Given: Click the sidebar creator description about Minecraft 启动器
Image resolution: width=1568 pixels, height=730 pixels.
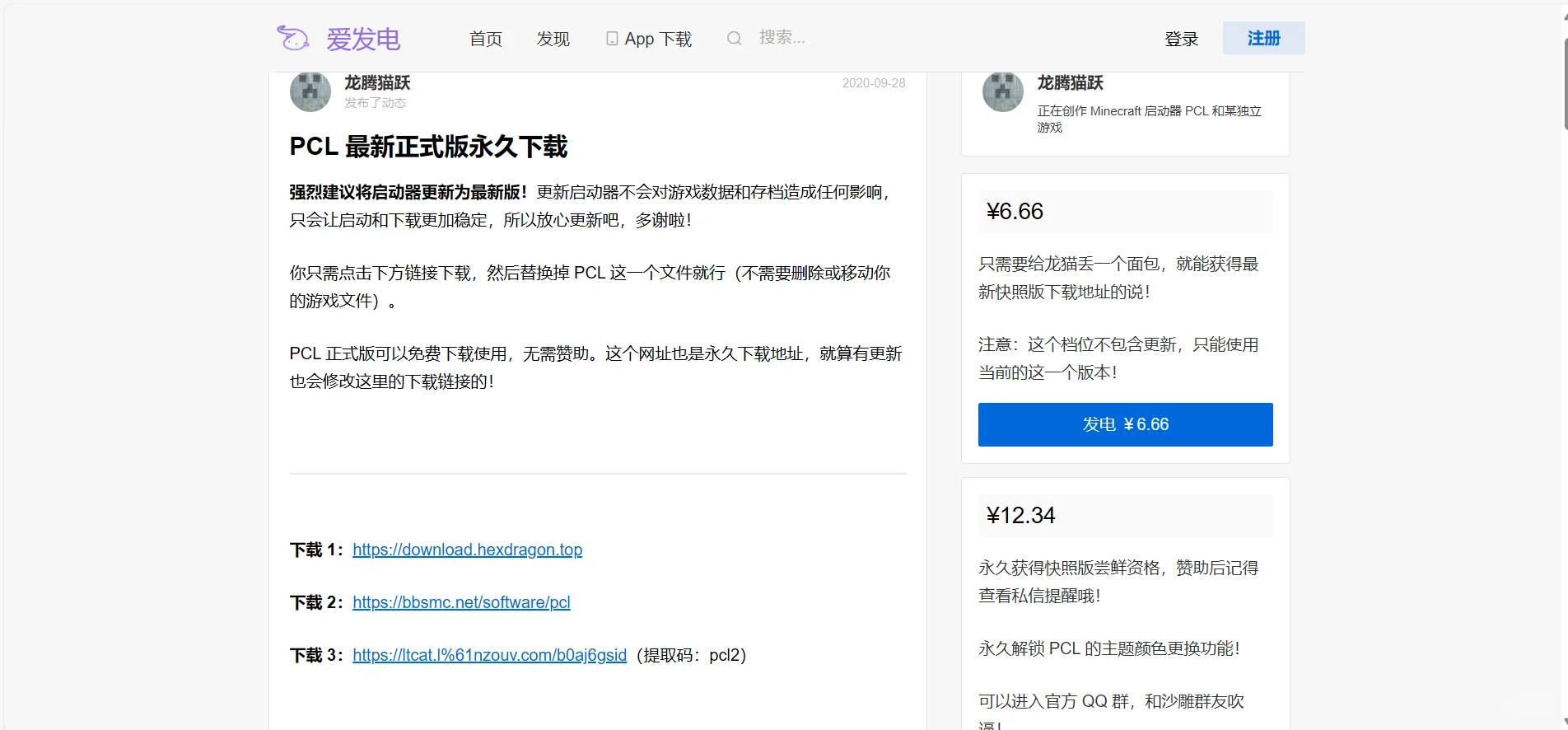Looking at the screenshot, I should click(x=1149, y=119).
